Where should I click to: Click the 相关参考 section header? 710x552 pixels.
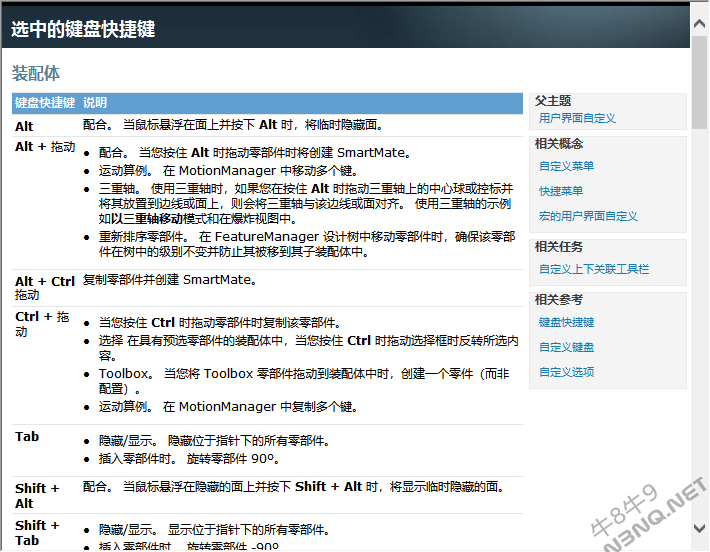pos(559,299)
